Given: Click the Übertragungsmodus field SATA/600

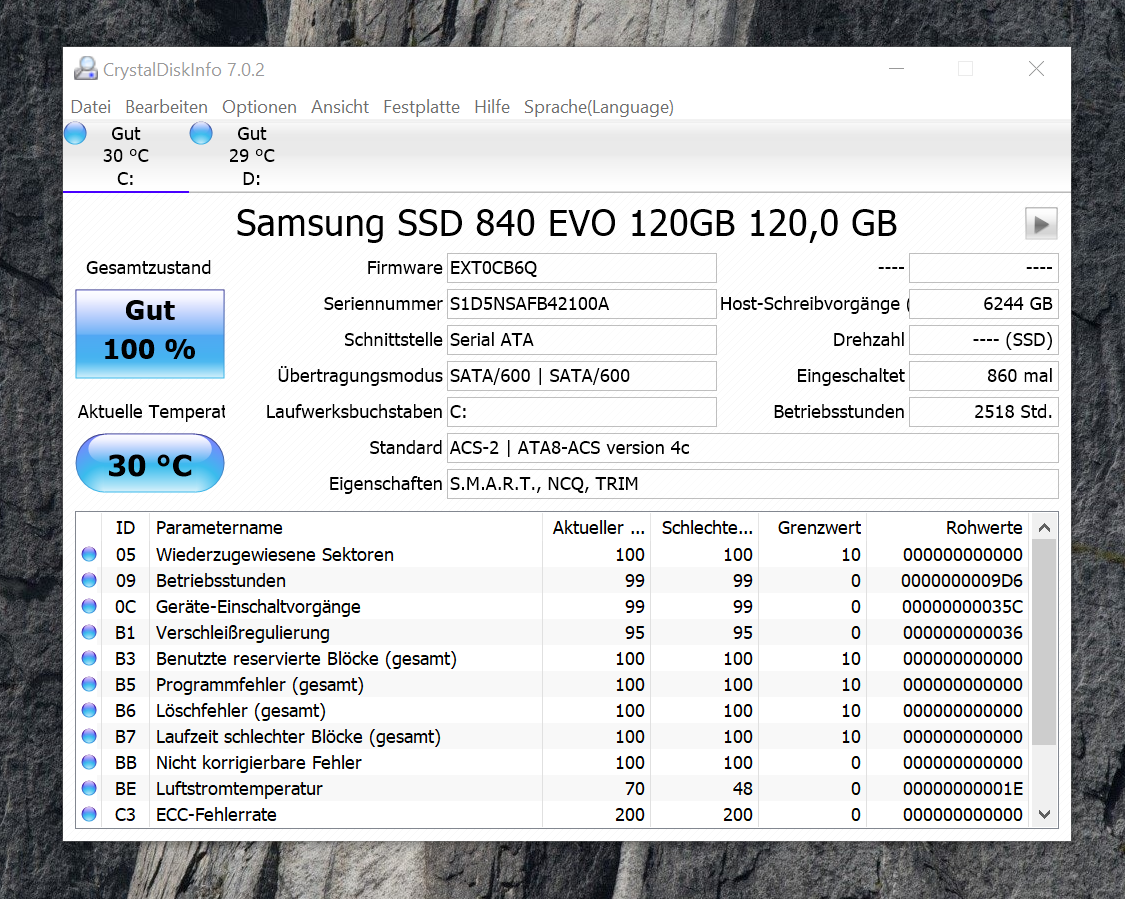Looking at the screenshot, I should [581, 375].
